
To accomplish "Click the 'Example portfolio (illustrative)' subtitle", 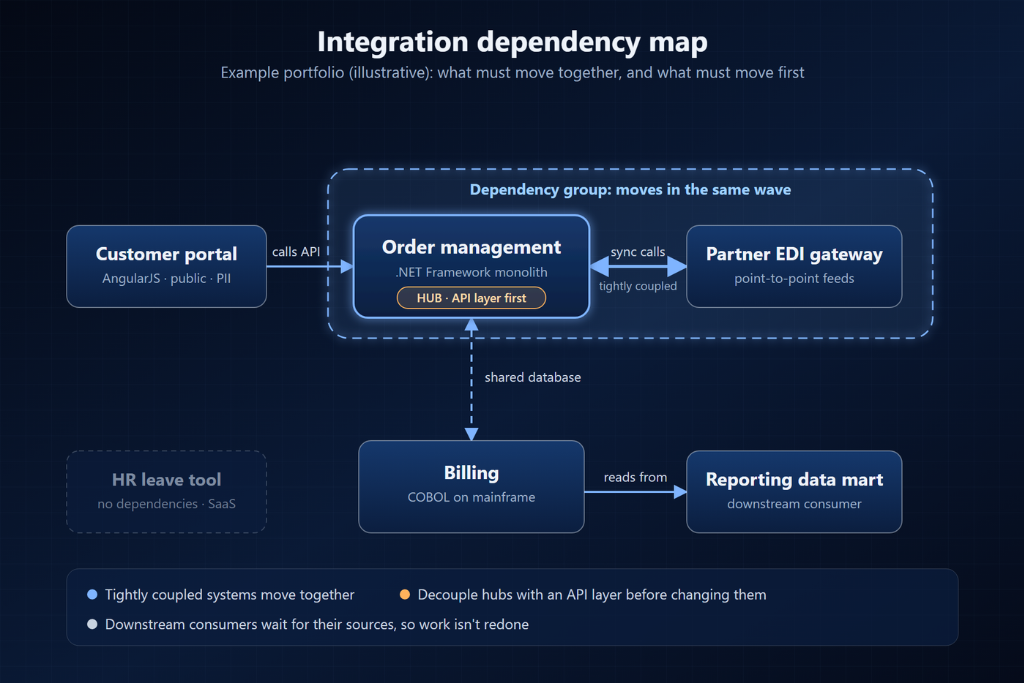I will (x=513, y=72).
